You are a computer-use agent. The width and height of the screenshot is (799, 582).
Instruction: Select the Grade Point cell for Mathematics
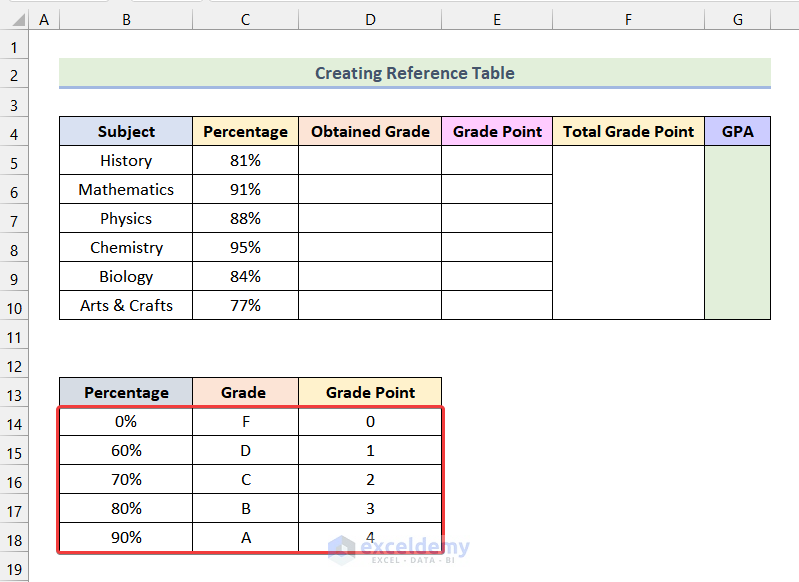click(497, 190)
